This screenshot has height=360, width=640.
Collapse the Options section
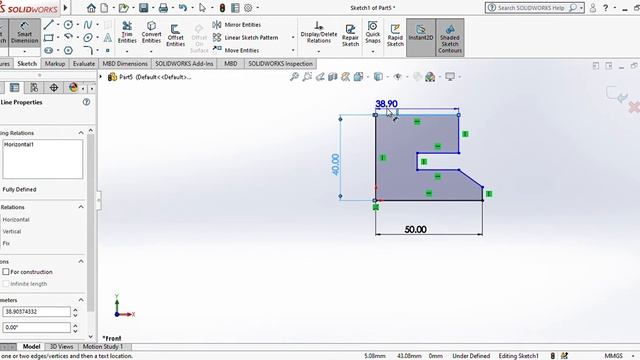pyautogui.click(x=81, y=262)
